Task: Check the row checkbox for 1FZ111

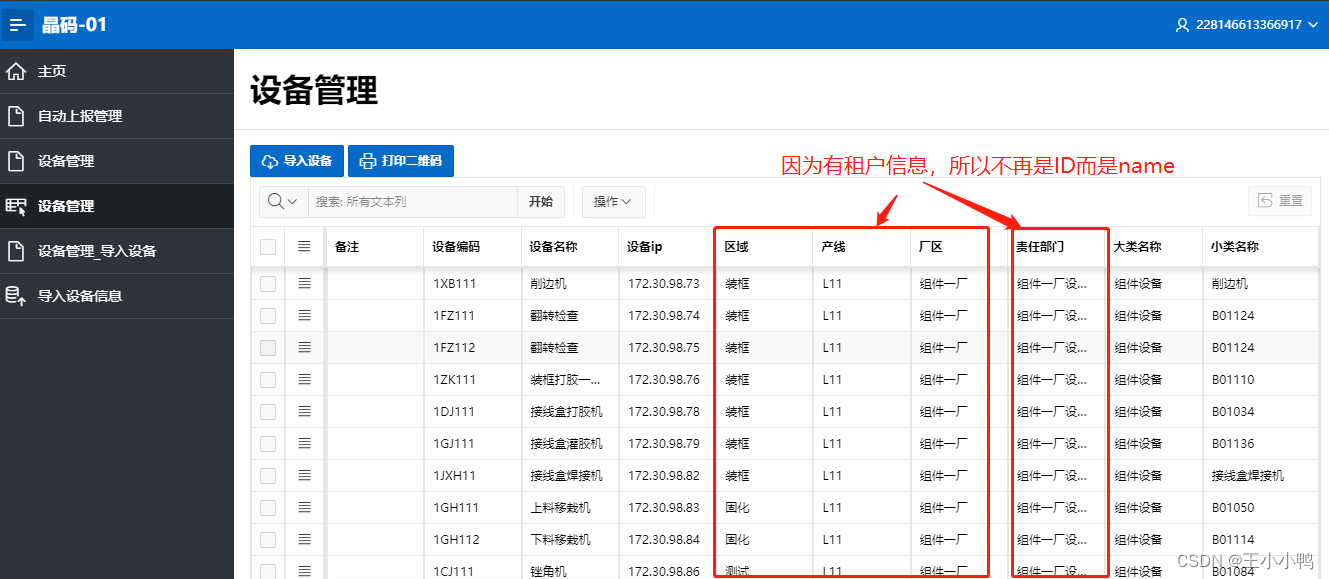Action: click(268, 316)
